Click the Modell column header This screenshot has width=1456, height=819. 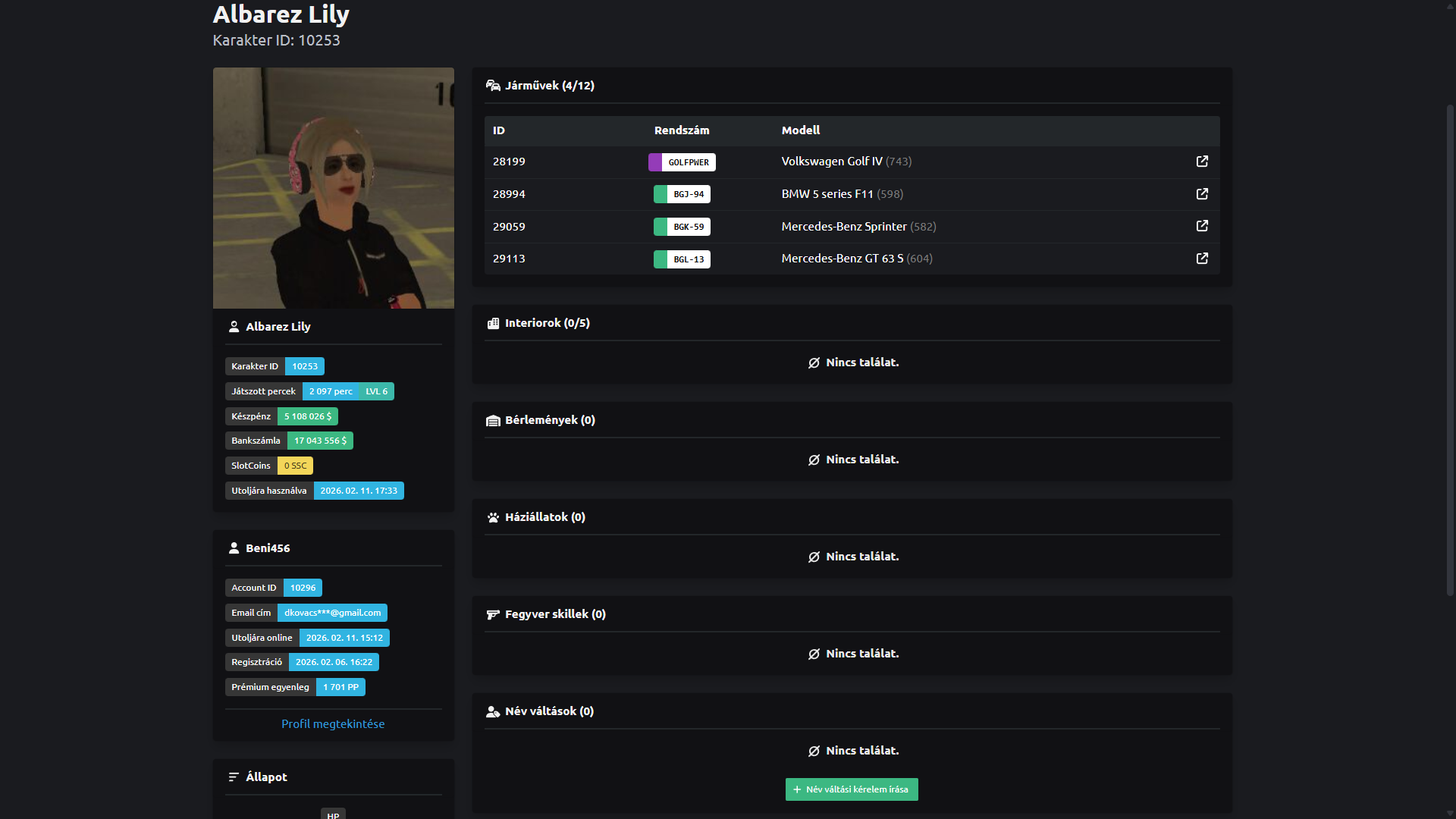coord(801,130)
